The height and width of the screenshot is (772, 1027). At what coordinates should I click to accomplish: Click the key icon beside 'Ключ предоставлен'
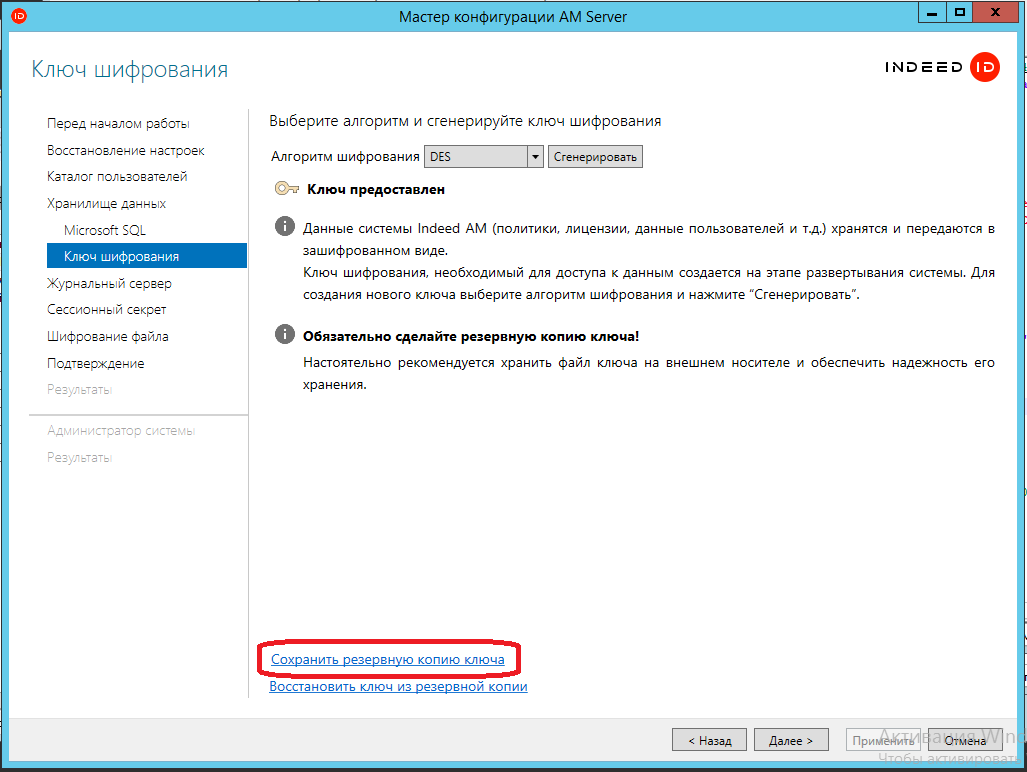tap(285, 188)
